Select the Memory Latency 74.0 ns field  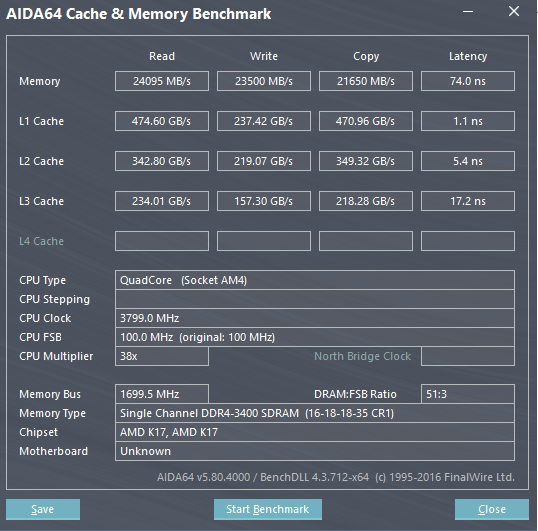click(468, 81)
